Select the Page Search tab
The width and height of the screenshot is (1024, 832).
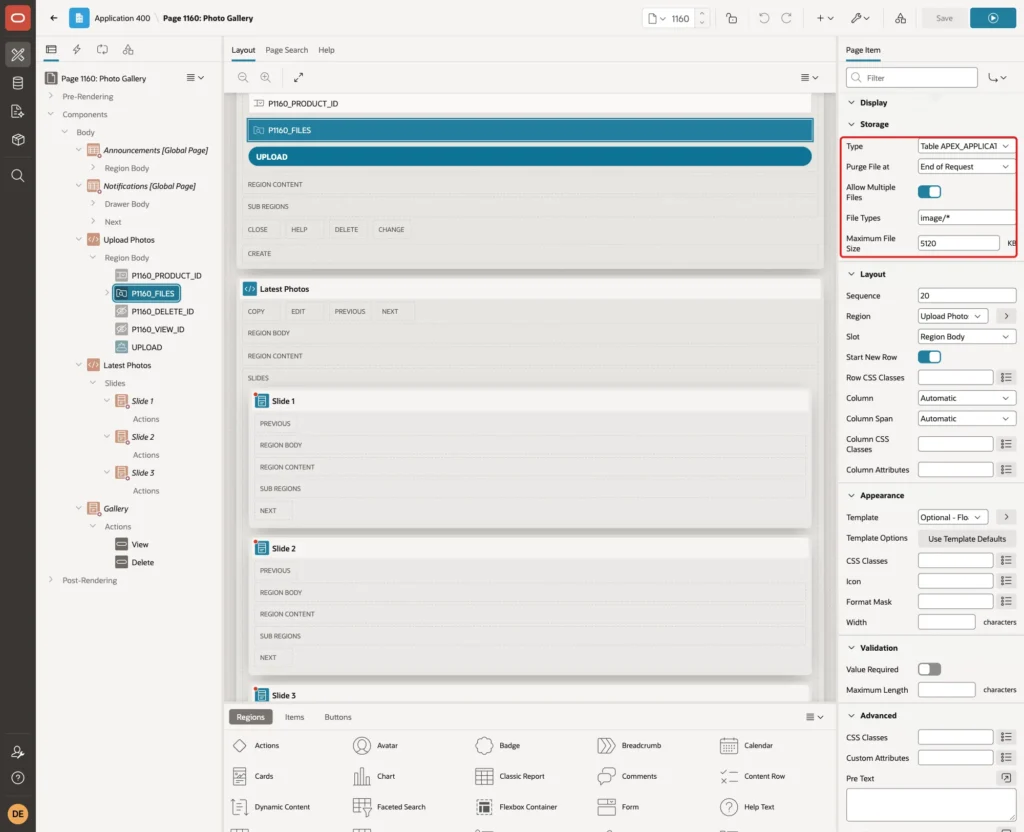(286, 50)
